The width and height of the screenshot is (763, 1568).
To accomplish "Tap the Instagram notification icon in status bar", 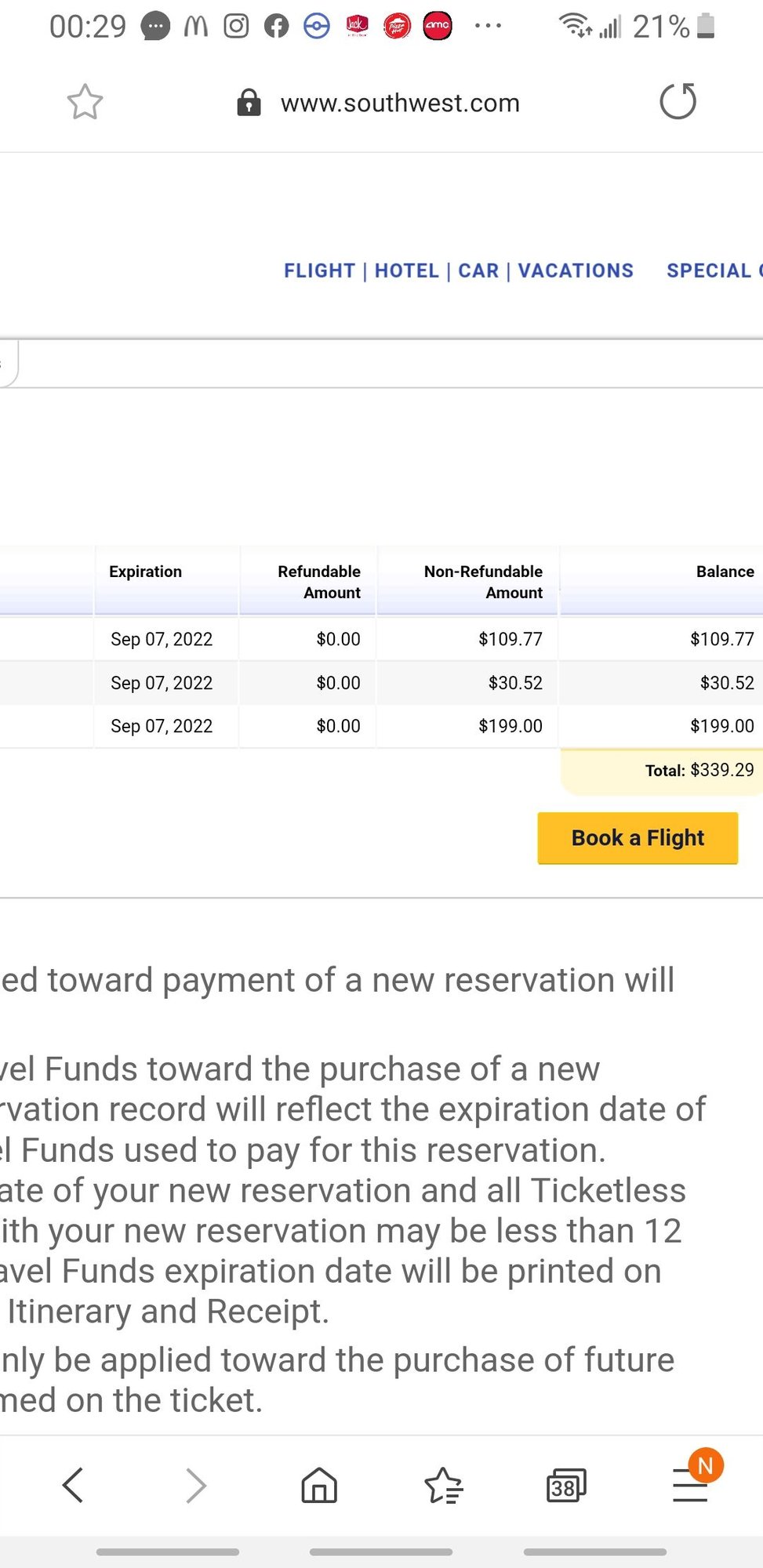I will point(236,27).
